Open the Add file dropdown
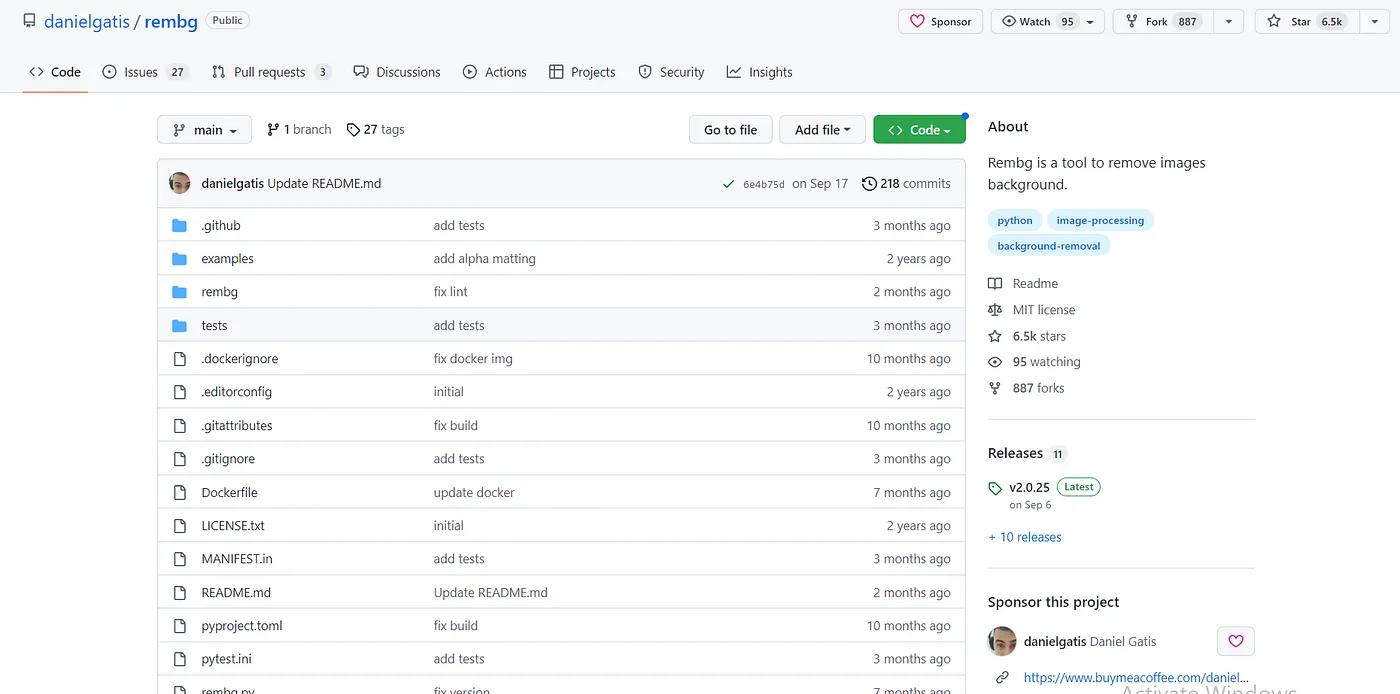 click(x=822, y=130)
